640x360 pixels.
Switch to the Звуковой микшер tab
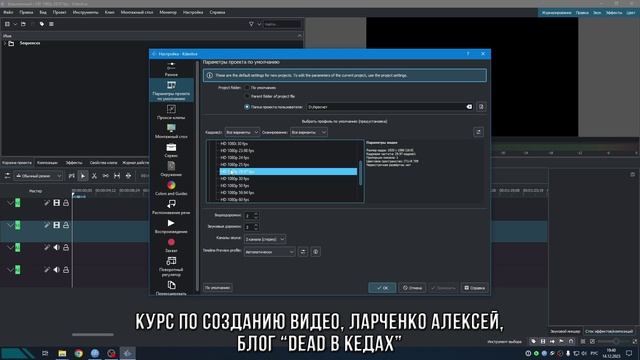pos(565,331)
